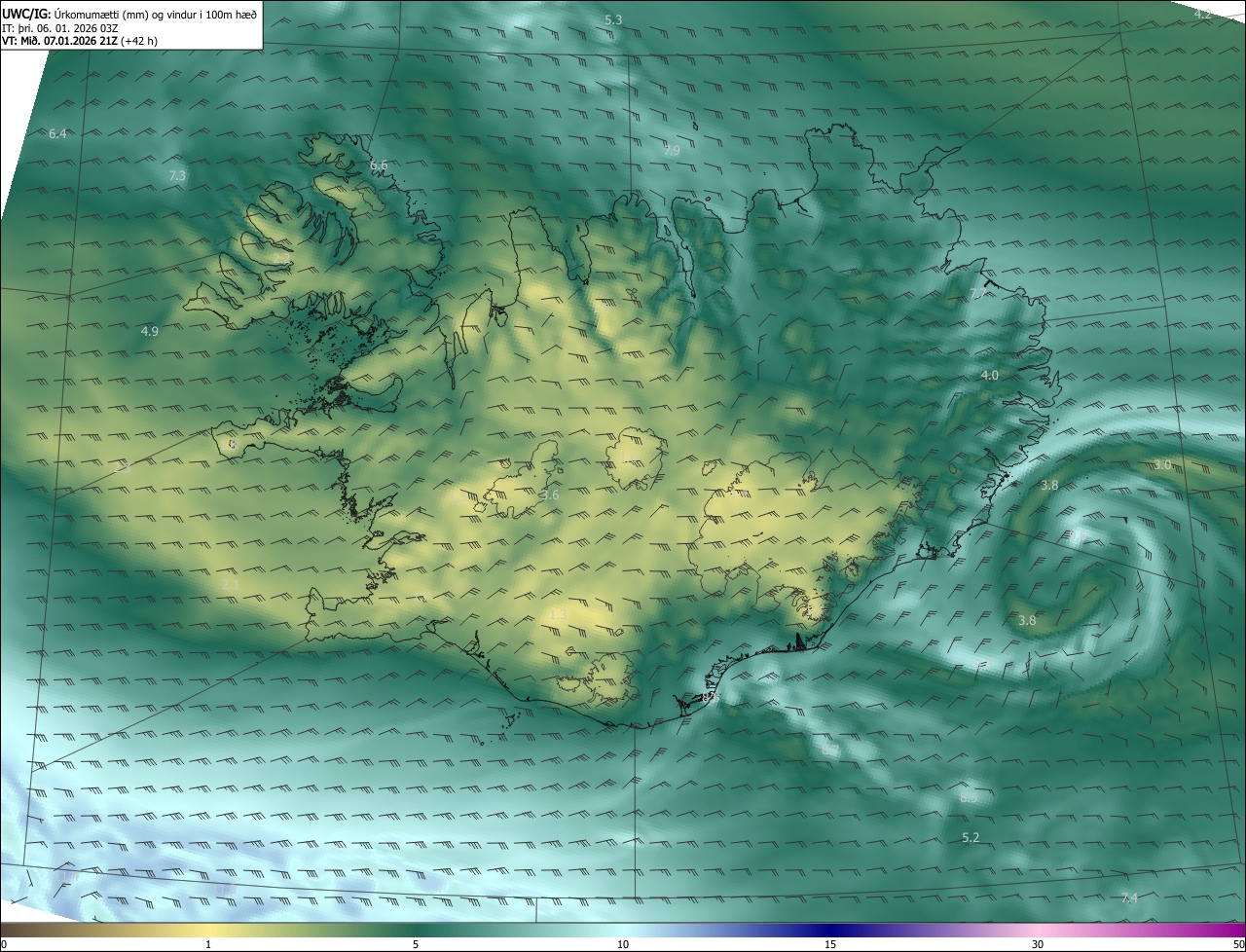
Task: Click the 1.3 value label on the map
Action: pyautogui.click(x=557, y=614)
